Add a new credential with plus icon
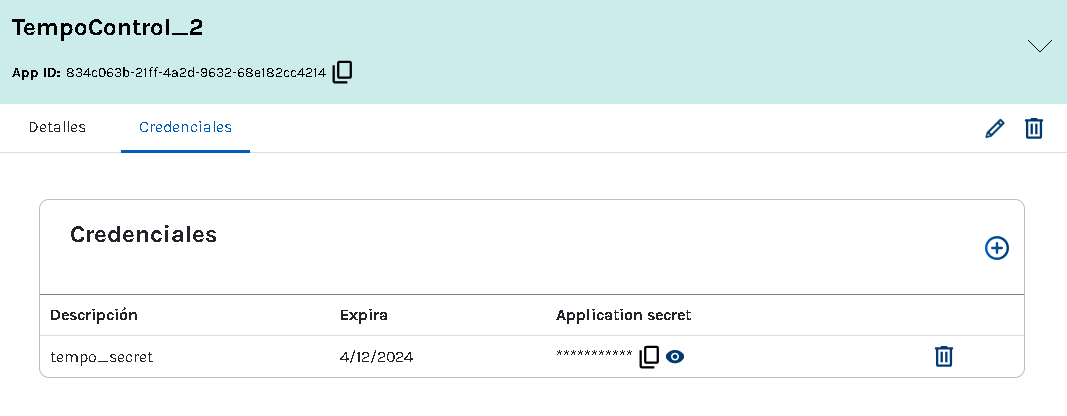1067x416 pixels. (997, 248)
